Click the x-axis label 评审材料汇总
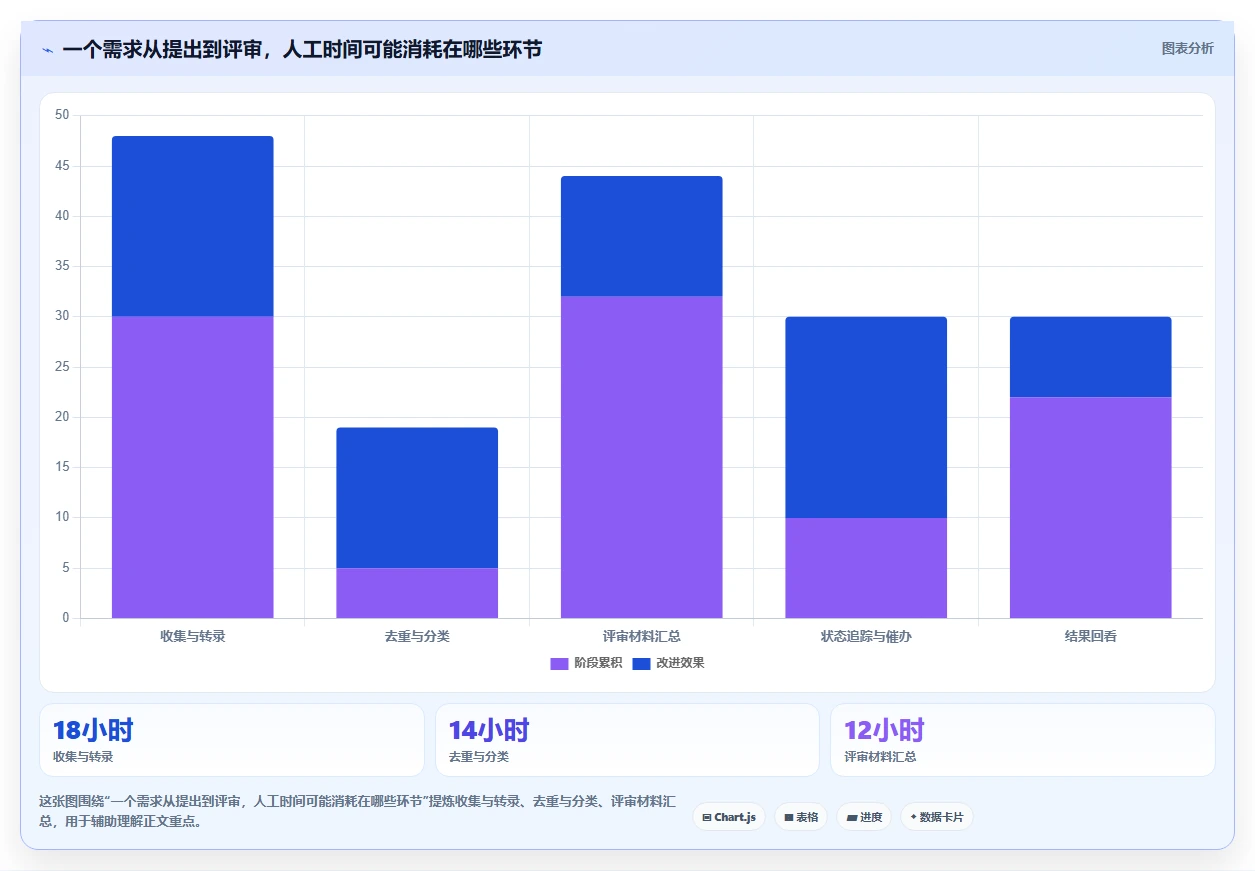Image resolution: width=1255 pixels, height=871 pixels. tap(641, 636)
